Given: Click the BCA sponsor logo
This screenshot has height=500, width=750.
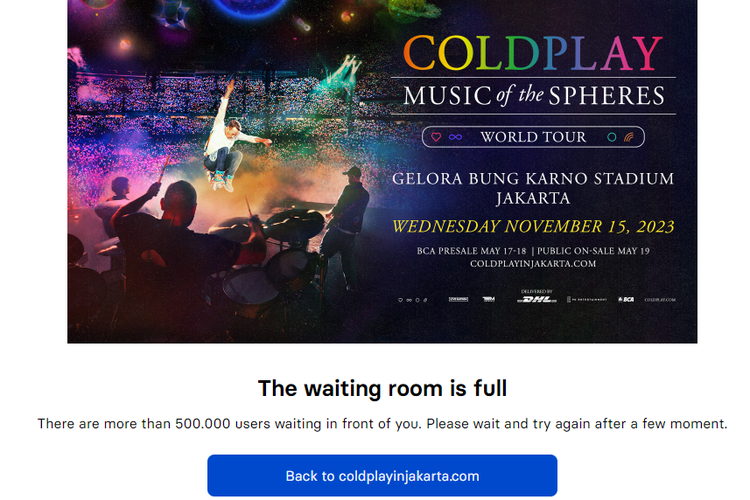Looking at the screenshot, I should click(626, 299).
